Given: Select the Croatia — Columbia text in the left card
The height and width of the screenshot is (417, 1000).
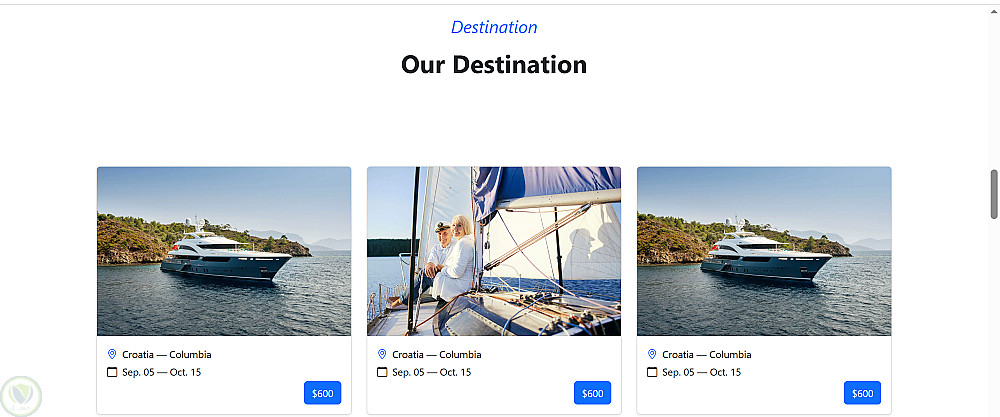Looking at the screenshot, I should [167, 354].
